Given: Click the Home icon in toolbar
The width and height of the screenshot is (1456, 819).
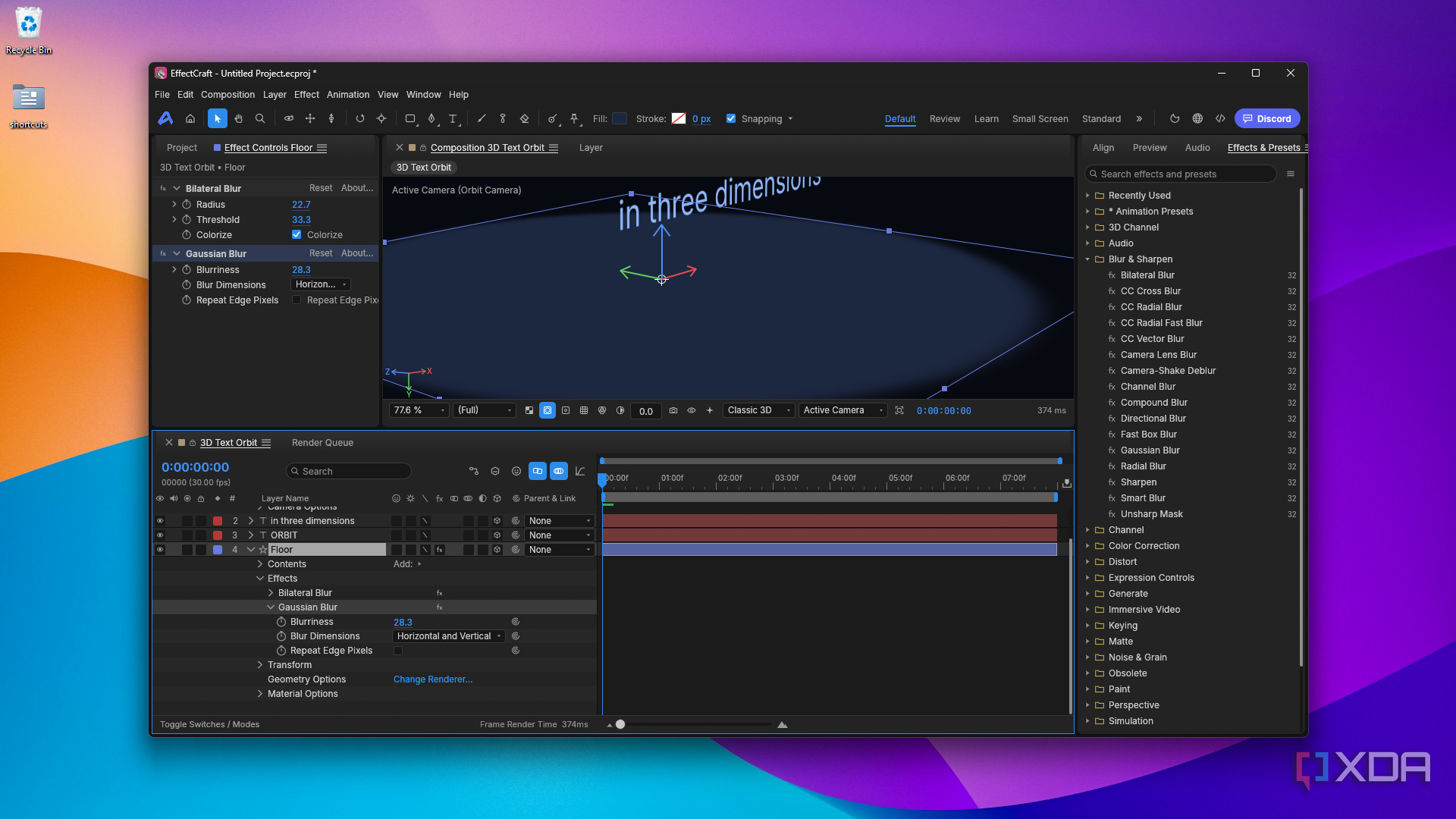Looking at the screenshot, I should [190, 119].
